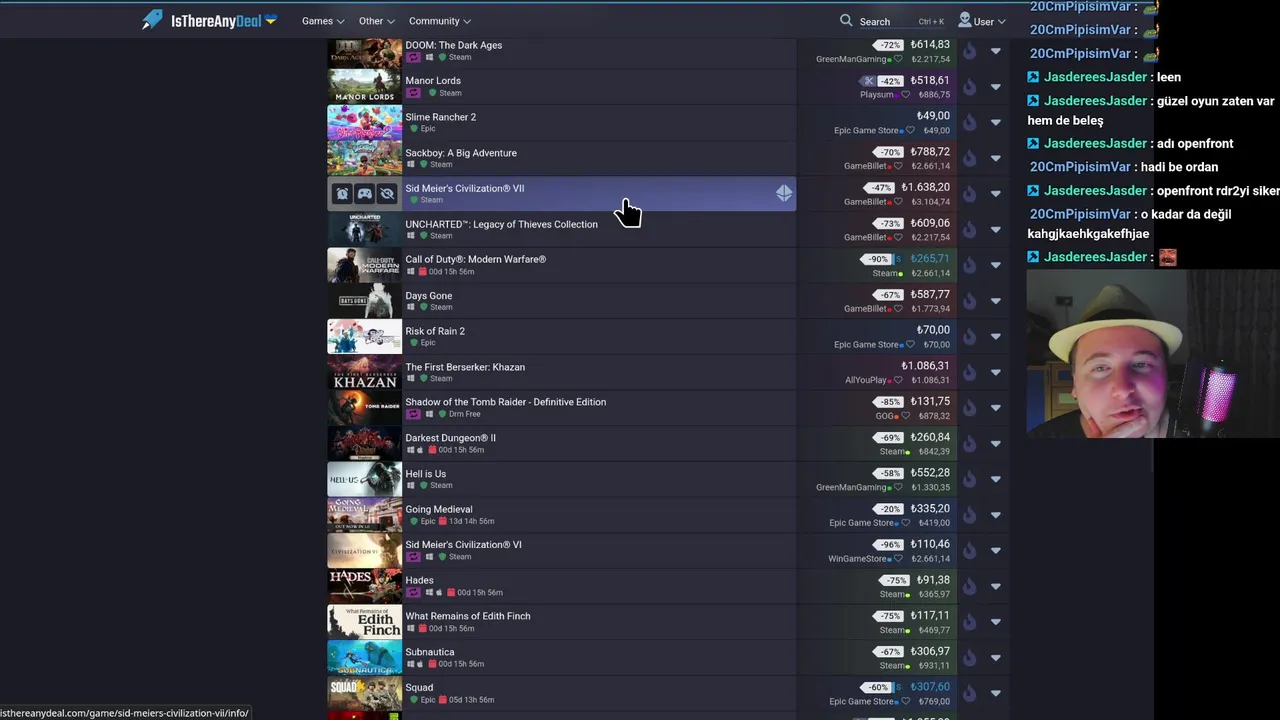This screenshot has width=1280, height=720.
Task: Click flame icon on Going Medieval row
Action: 969,515
